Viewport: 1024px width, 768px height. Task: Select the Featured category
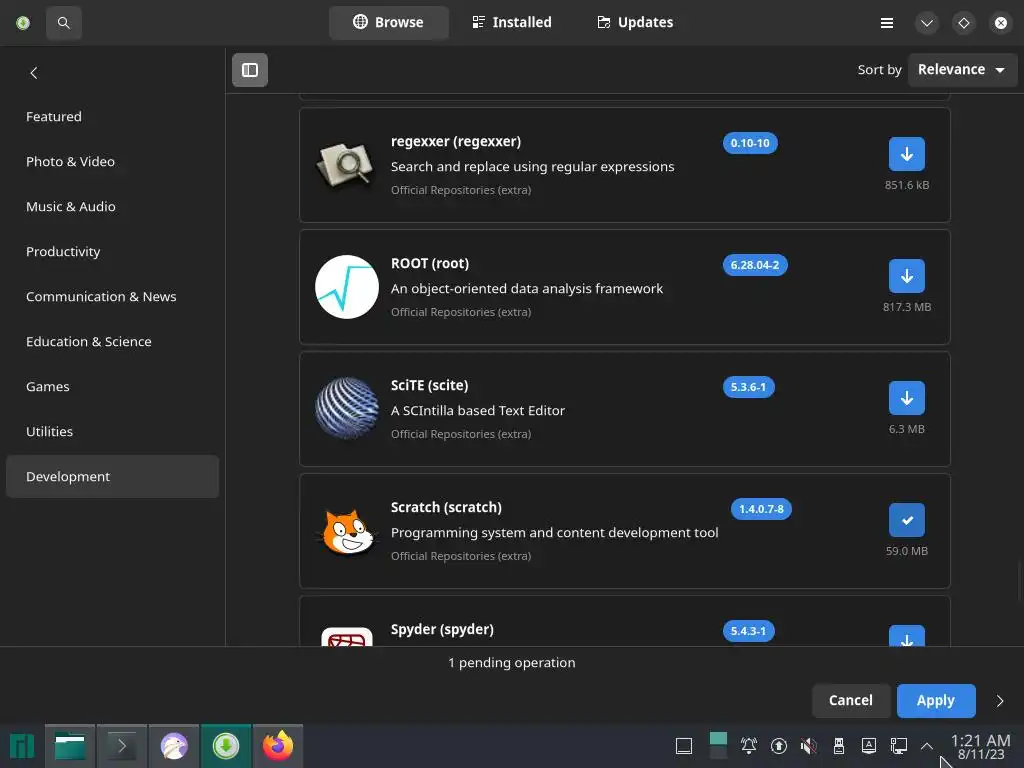[x=112, y=117]
